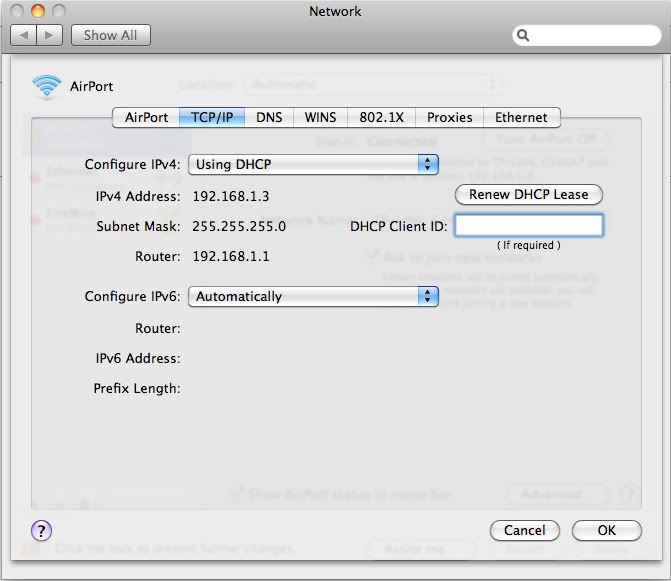Click the '( If required )' hint text
Screen dimensions: 671x581
528,245
